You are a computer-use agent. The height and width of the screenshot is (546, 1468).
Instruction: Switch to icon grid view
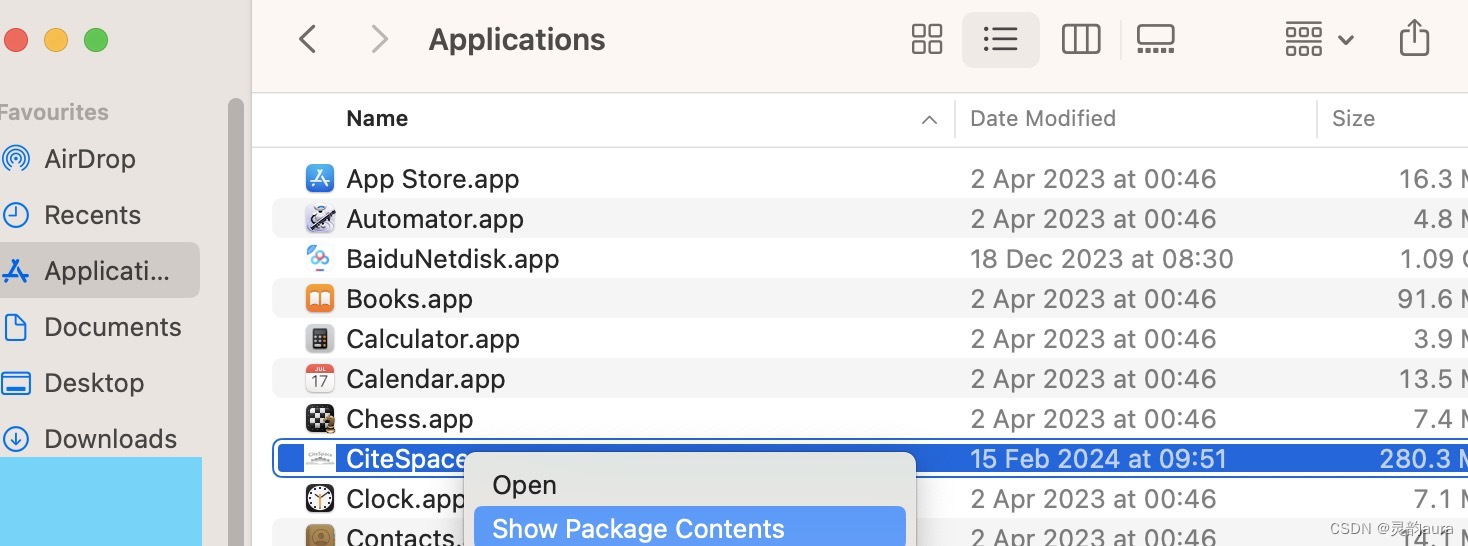pos(927,40)
